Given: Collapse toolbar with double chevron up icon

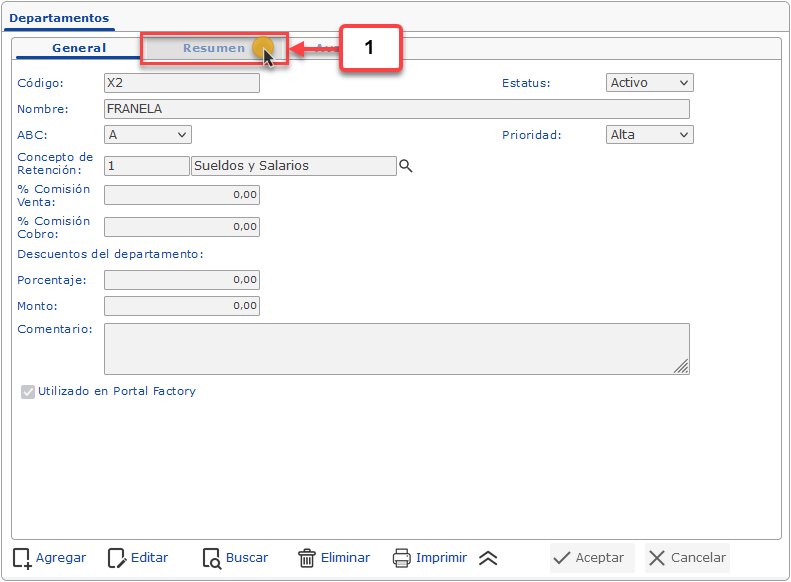Looking at the screenshot, I should click(x=488, y=558).
